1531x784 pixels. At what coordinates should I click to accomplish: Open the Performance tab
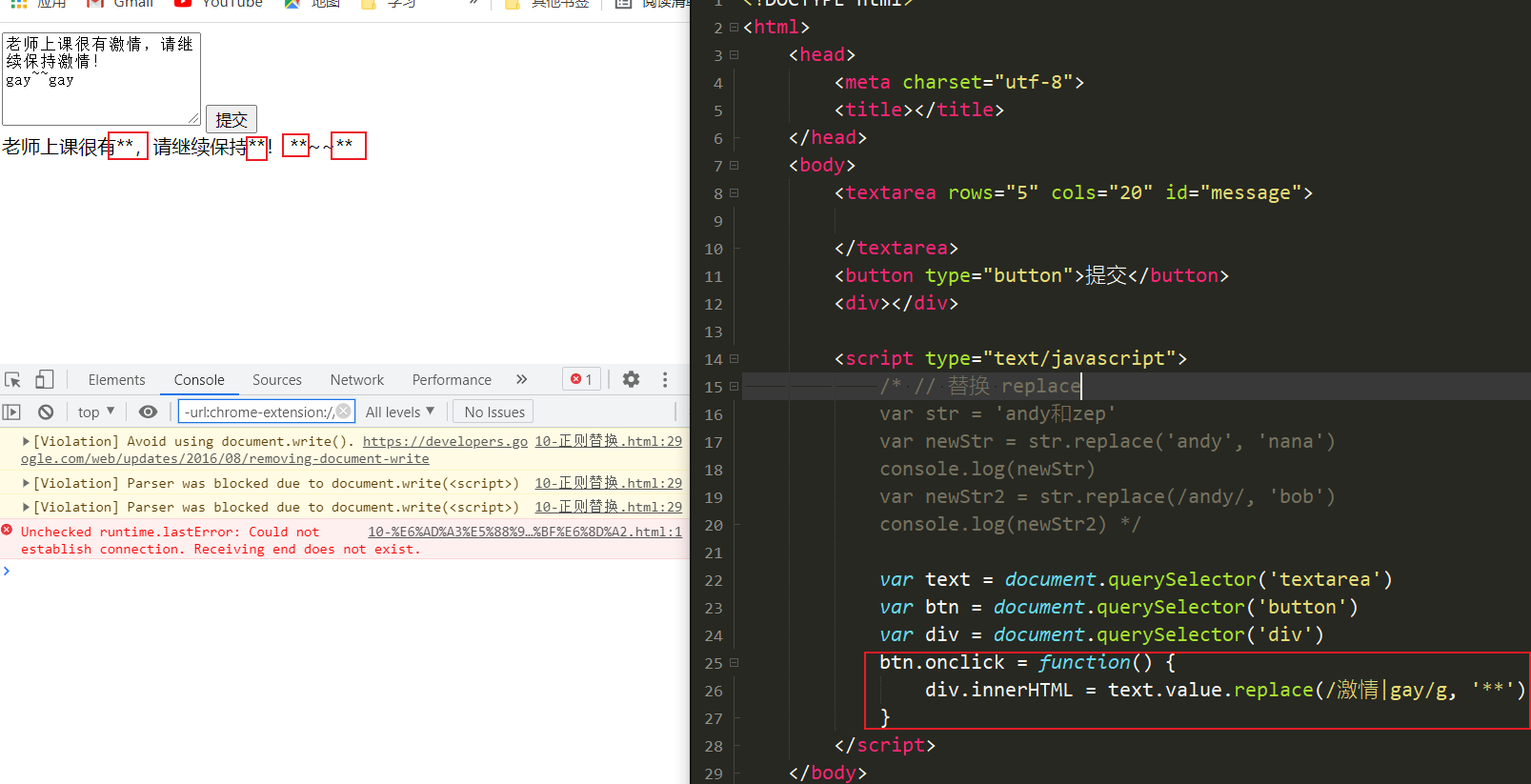pyautogui.click(x=452, y=379)
